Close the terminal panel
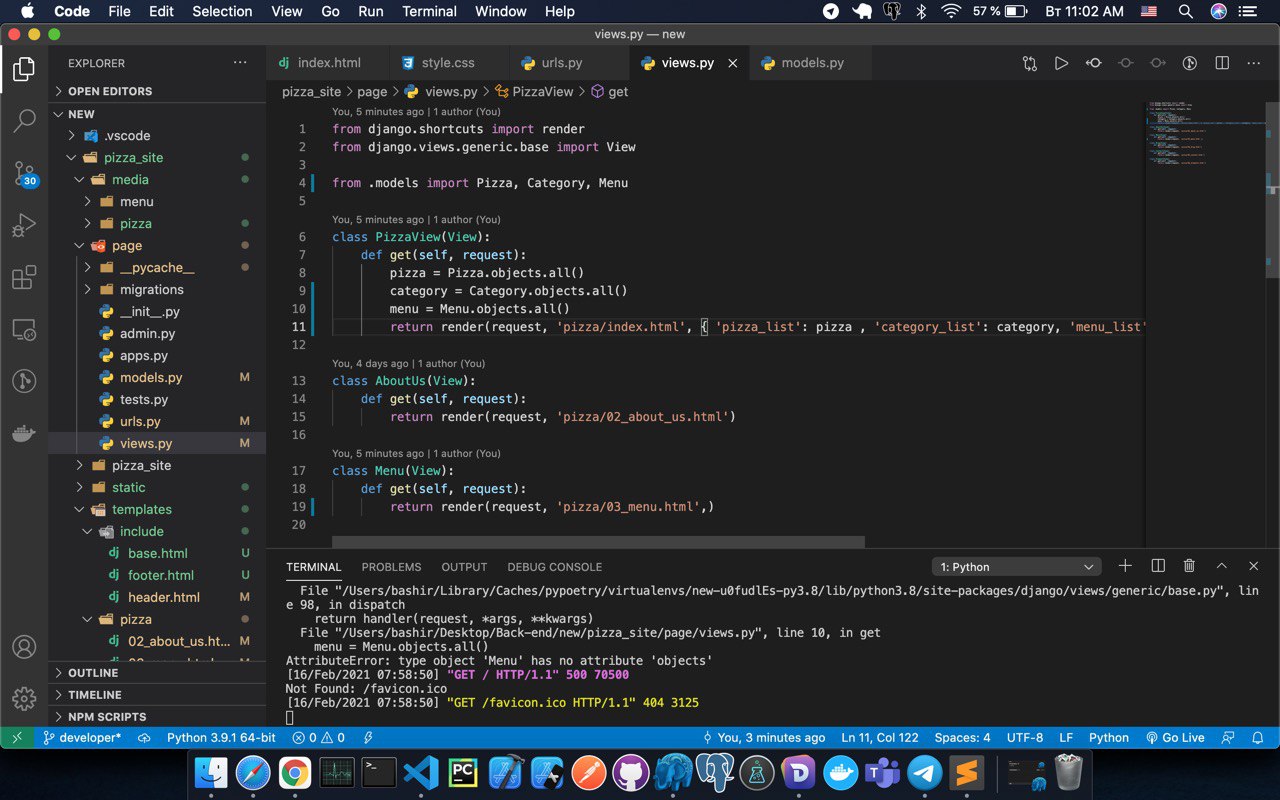1280x800 pixels. point(1253,566)
